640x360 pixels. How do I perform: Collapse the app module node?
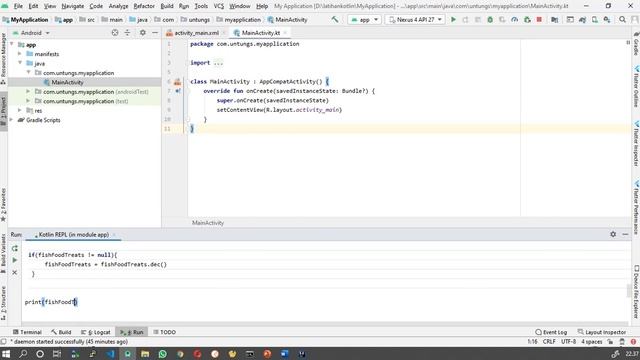pyautogui.click(x=11, y=44)
